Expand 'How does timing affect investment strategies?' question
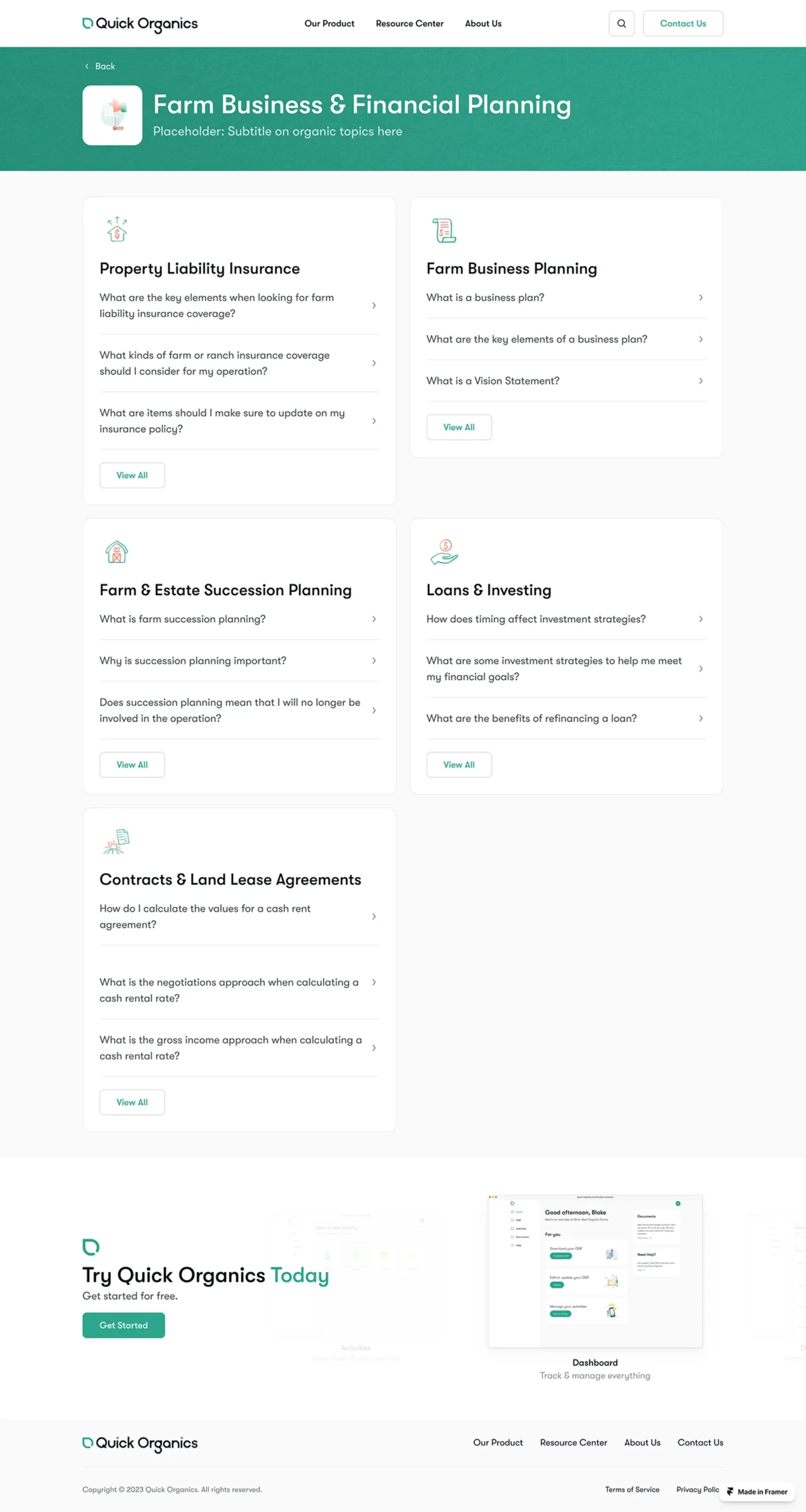Viewport: 806px width, 1512px height. tap(566, 619)
